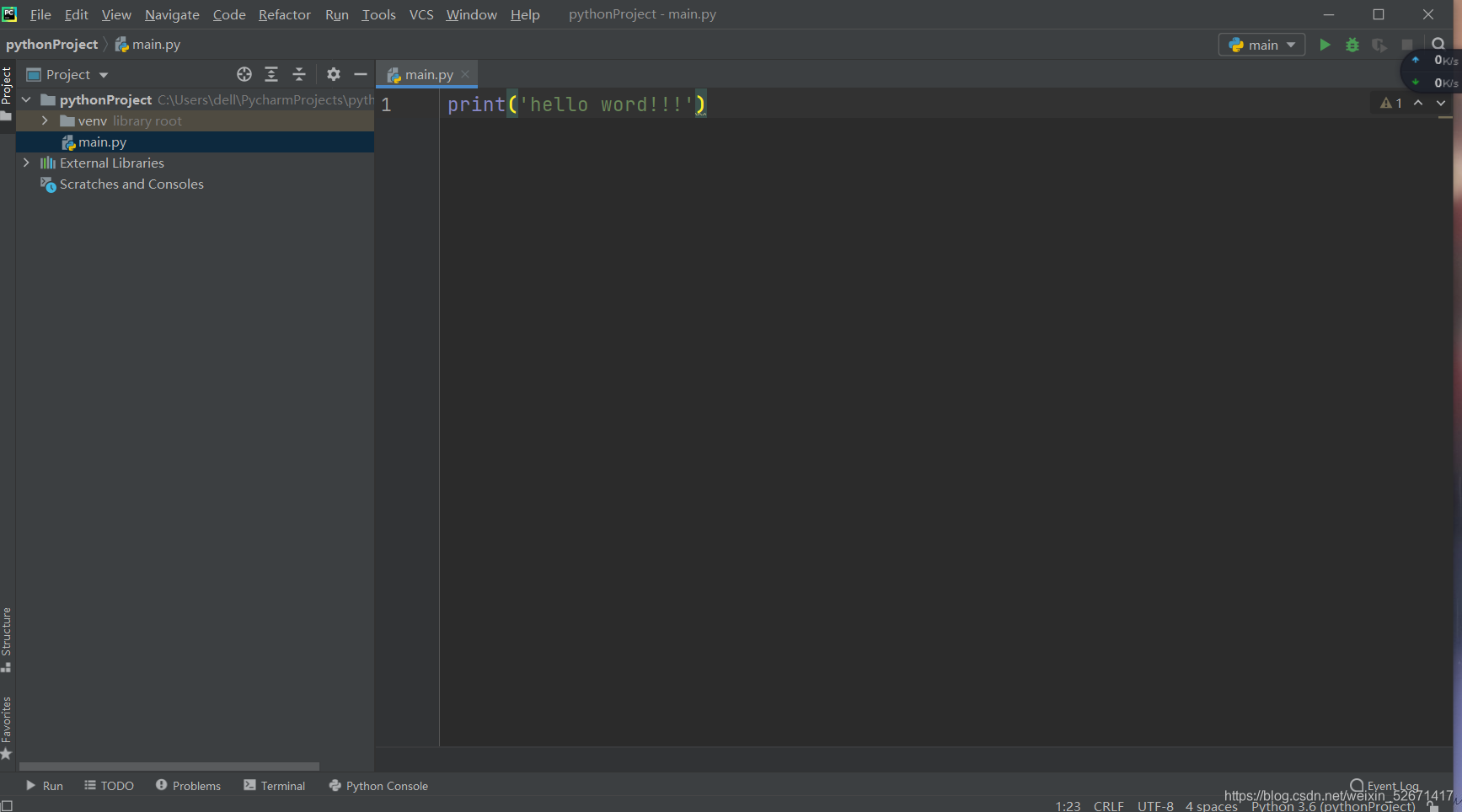Image resolution: width=1462 pixels, height=812 pixels.
Task: Open the View menu
Action: tap(116, 14)
